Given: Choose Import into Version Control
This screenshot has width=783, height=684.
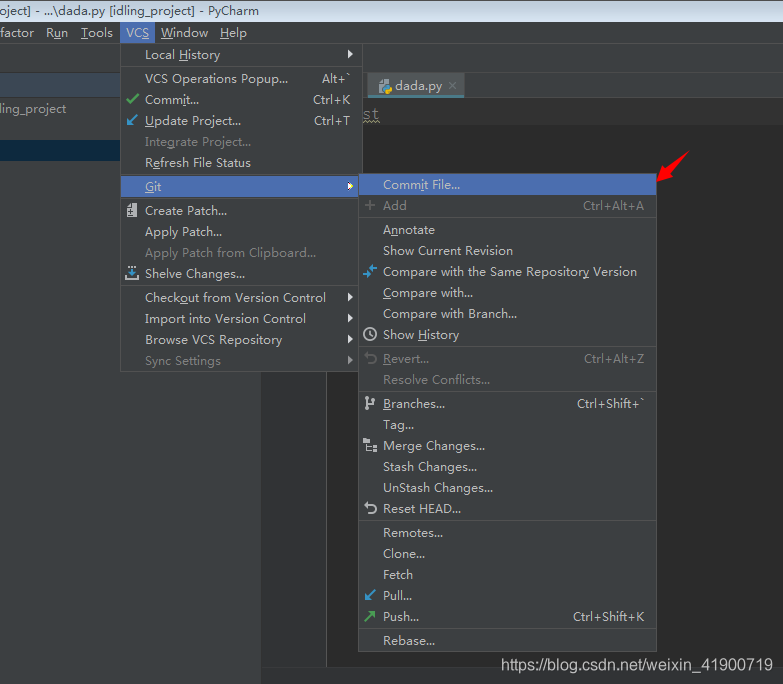Looking at the screenshot, I should (x=240, y=319).
